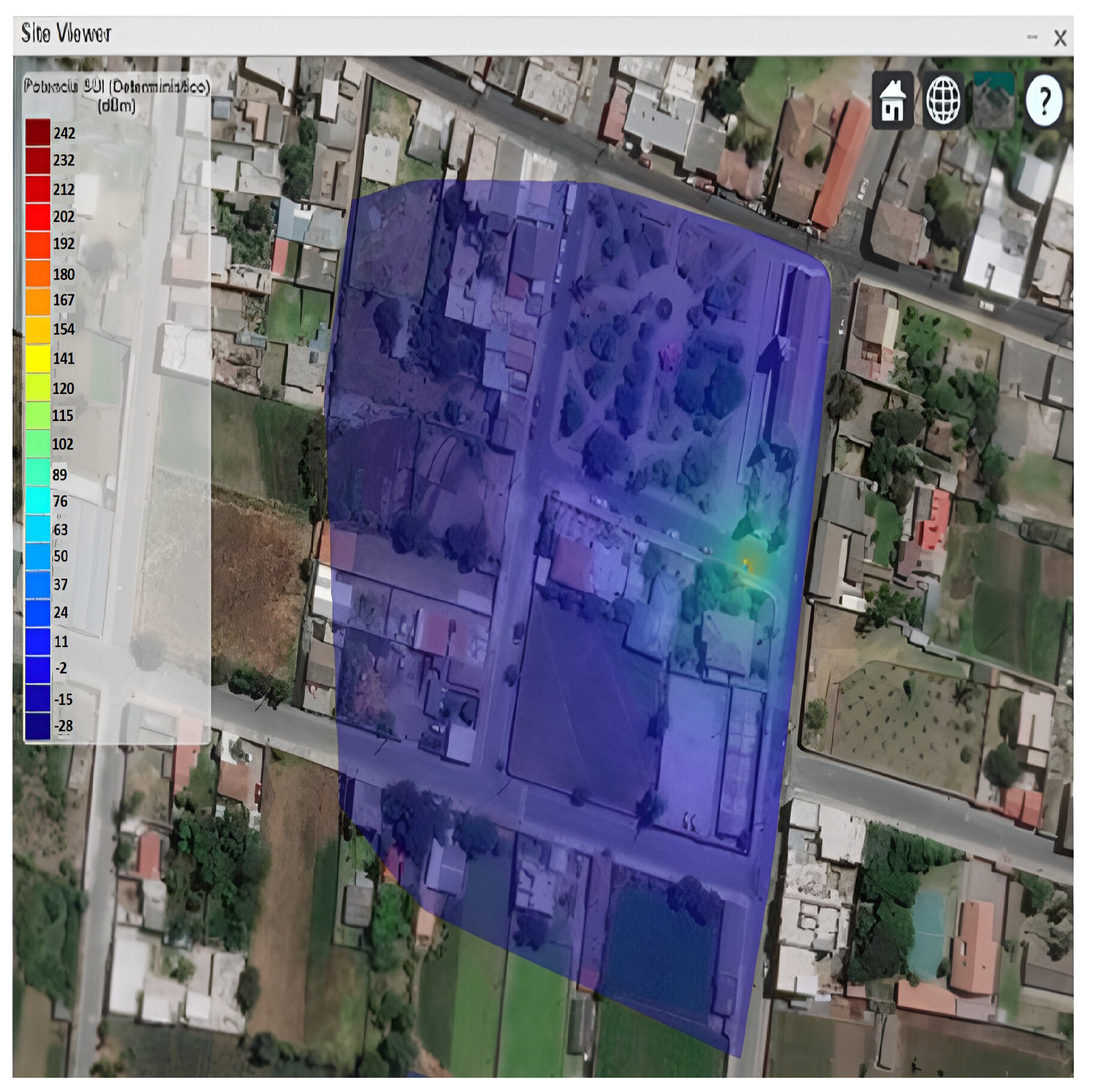Click the Site Viewer title text

tap(66, 34)
